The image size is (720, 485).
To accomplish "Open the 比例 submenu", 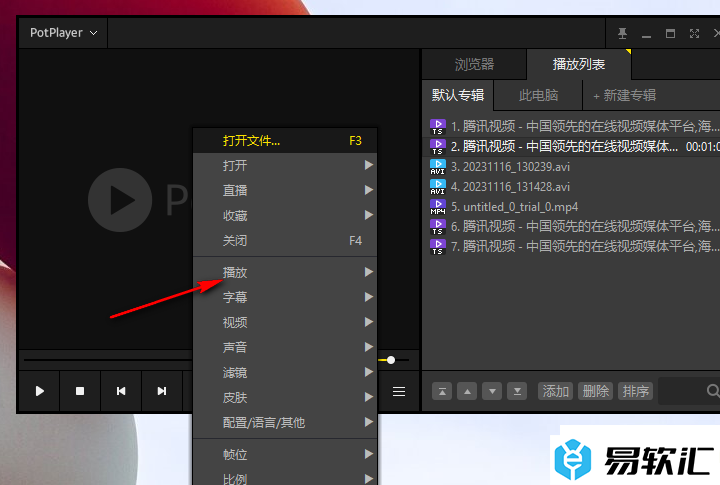I will 285,478.
